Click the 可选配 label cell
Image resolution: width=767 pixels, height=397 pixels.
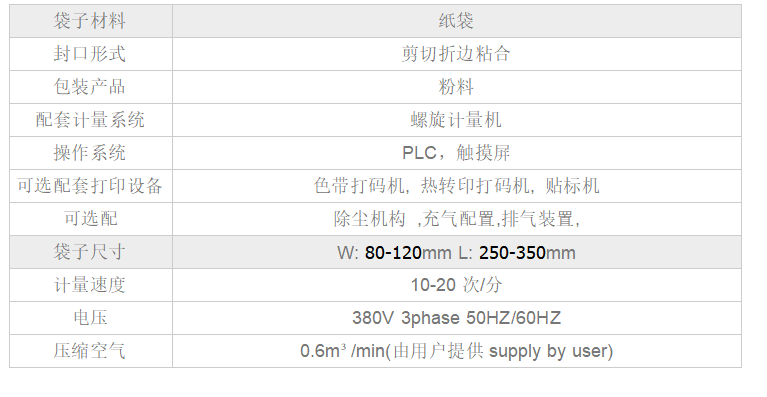pyautogui.click(x=90, y=219)
